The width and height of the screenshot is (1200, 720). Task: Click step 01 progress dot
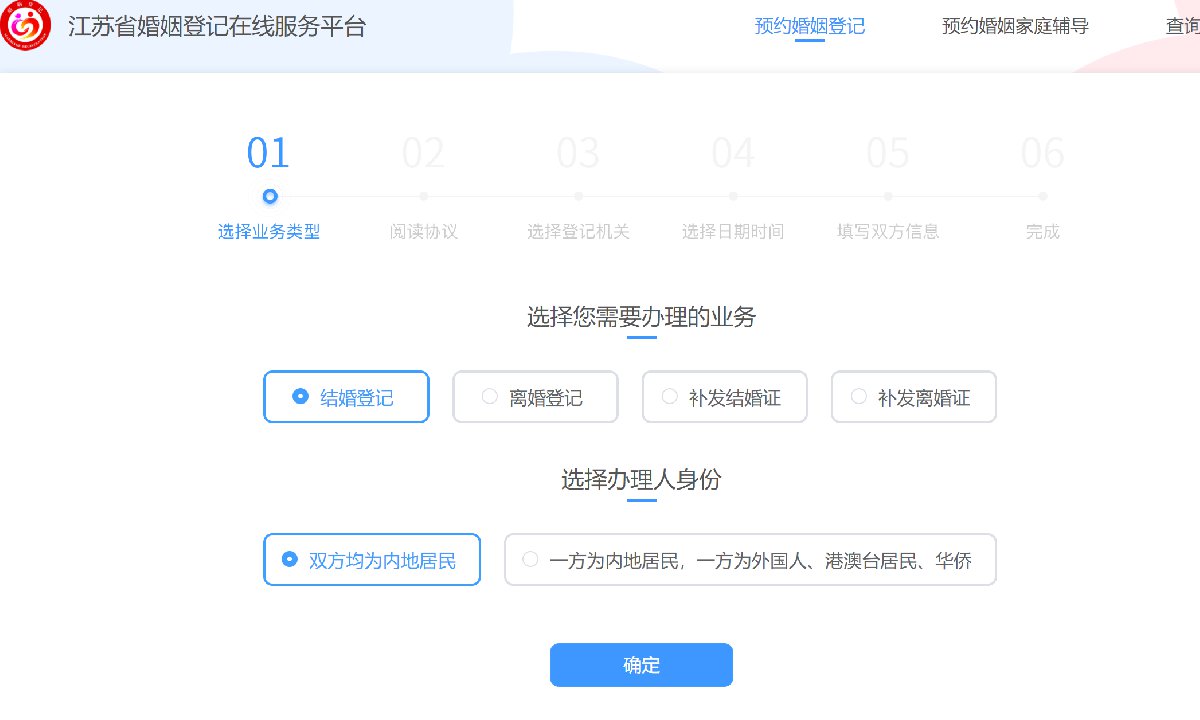coord(269,196)
